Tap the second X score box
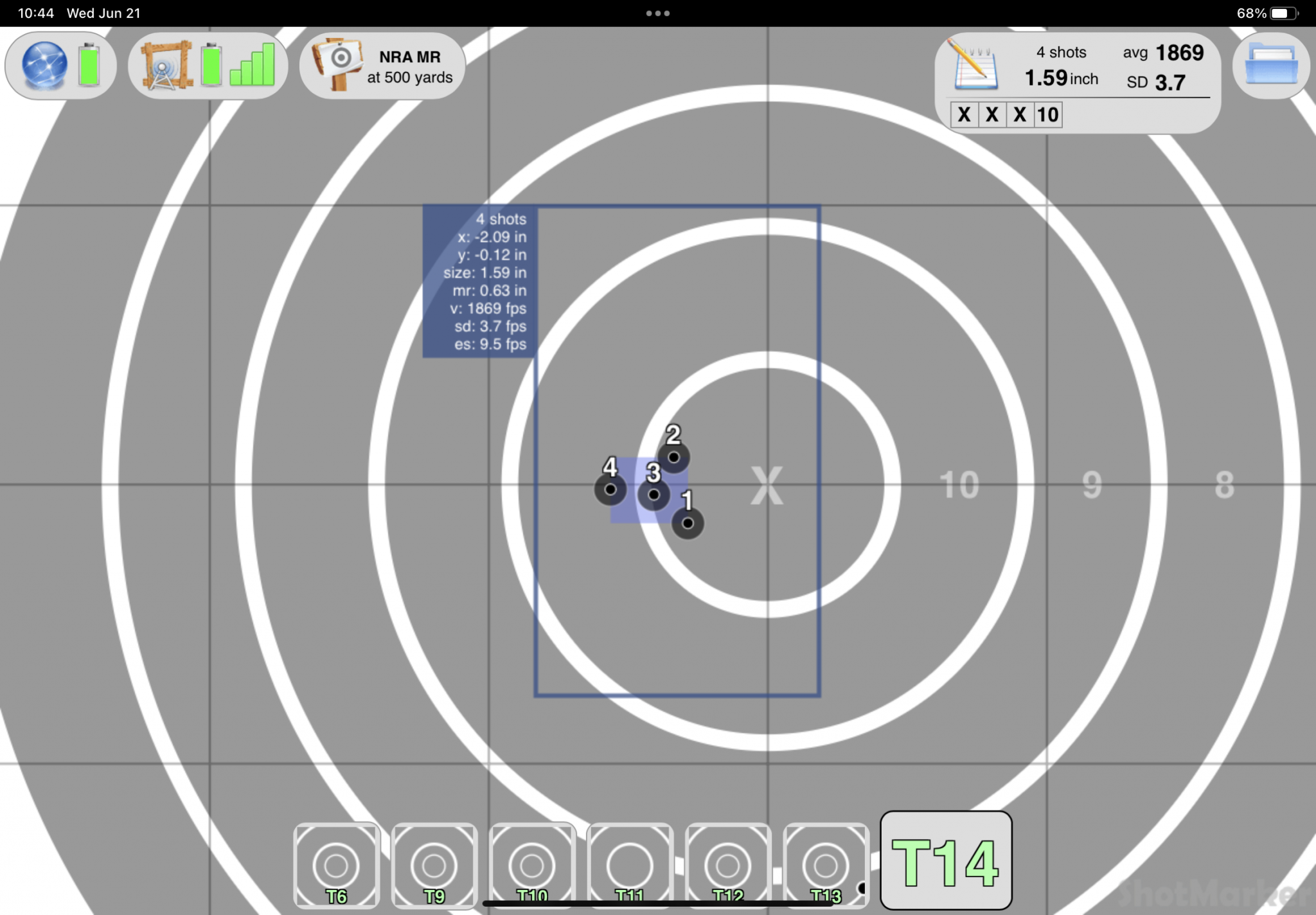The height and width of the screenshot is (915, 1316). click(992, 115)
